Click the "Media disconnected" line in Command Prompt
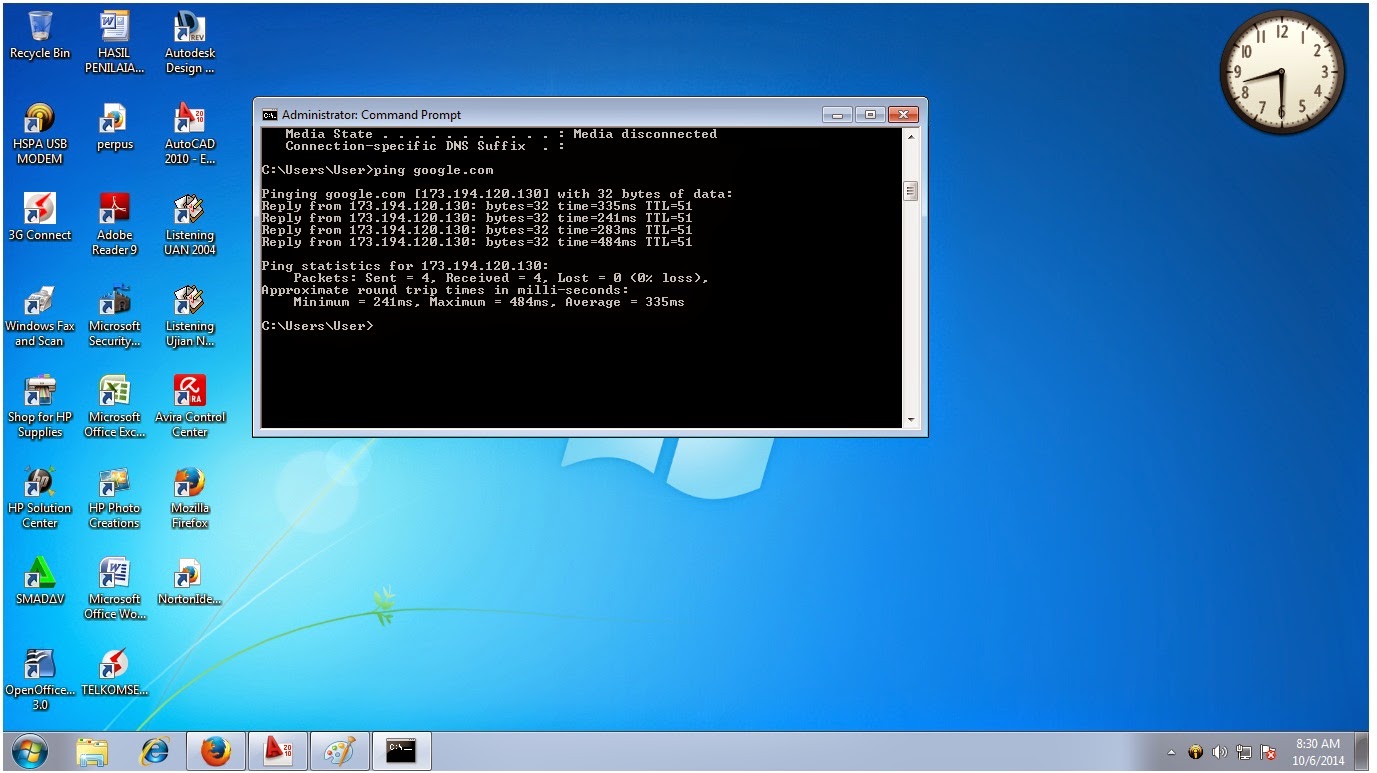The image size is (1377, 773). tap(501, 134)
